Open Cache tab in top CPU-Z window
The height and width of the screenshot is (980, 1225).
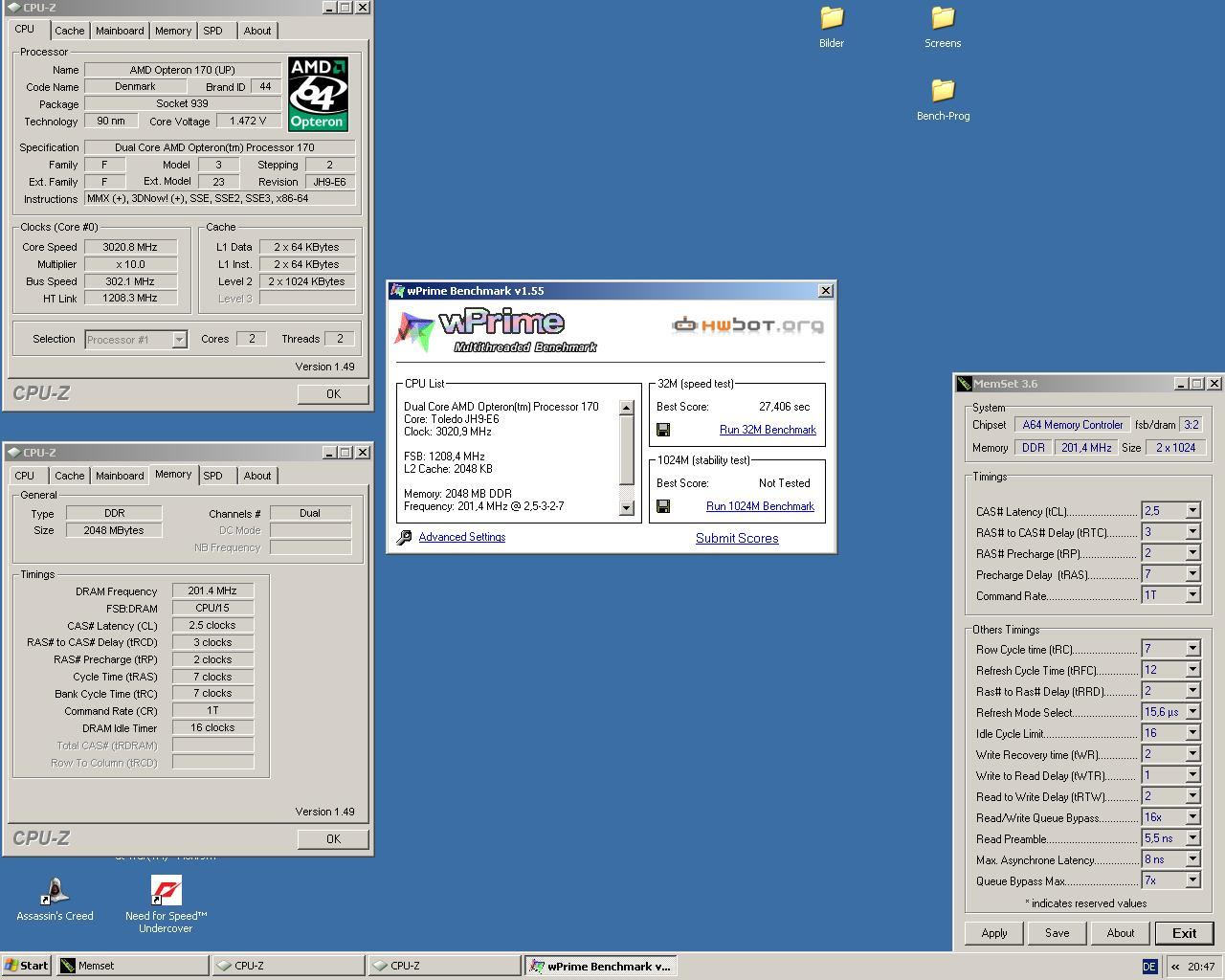click(x=69, y=31)
